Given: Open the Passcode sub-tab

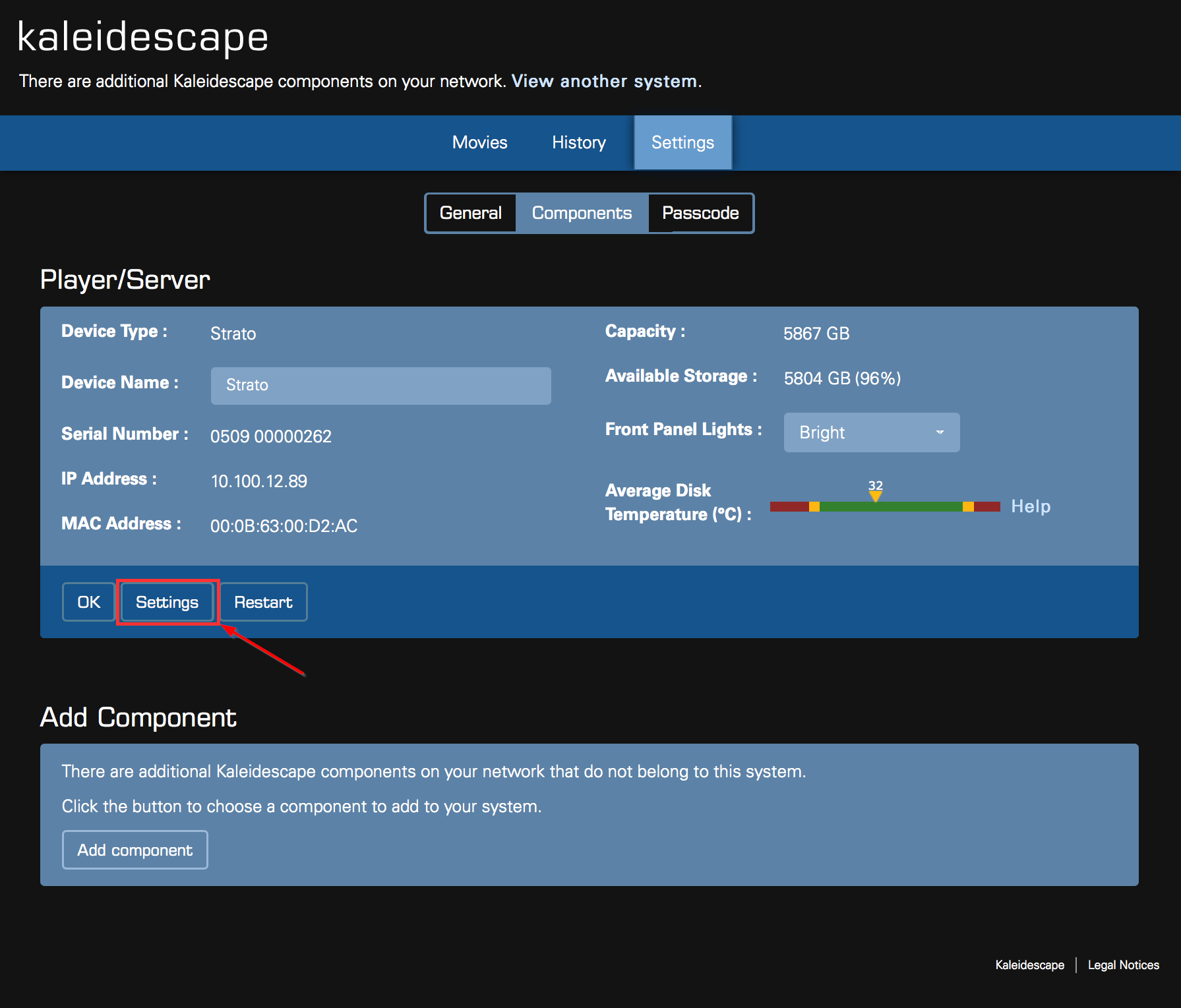Looking at the screenshot, I should click(x=700, y=213).
